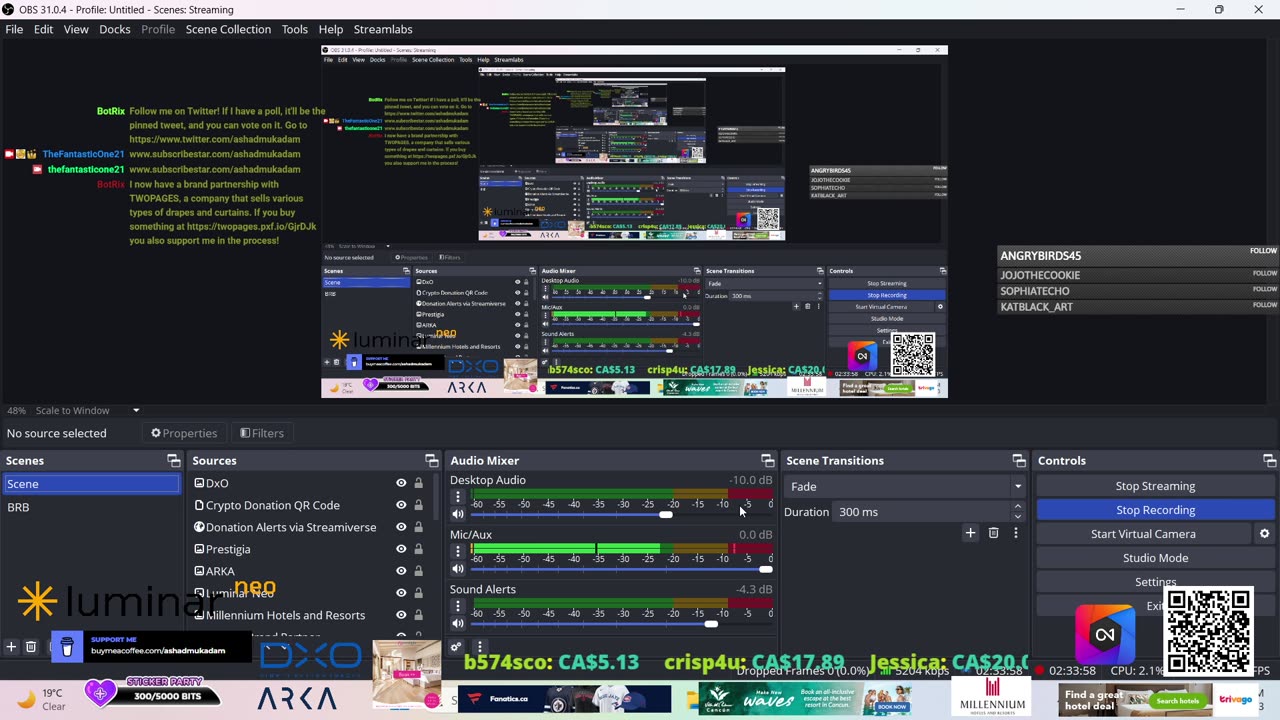Open source Properties button
The width and height of the screenshot is (1280, 720).
tap(184, 433)
